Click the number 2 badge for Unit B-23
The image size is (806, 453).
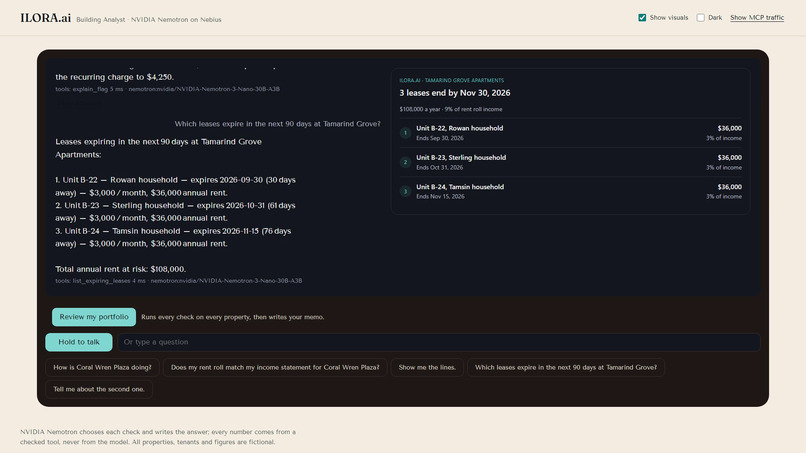tap(405, 162)
